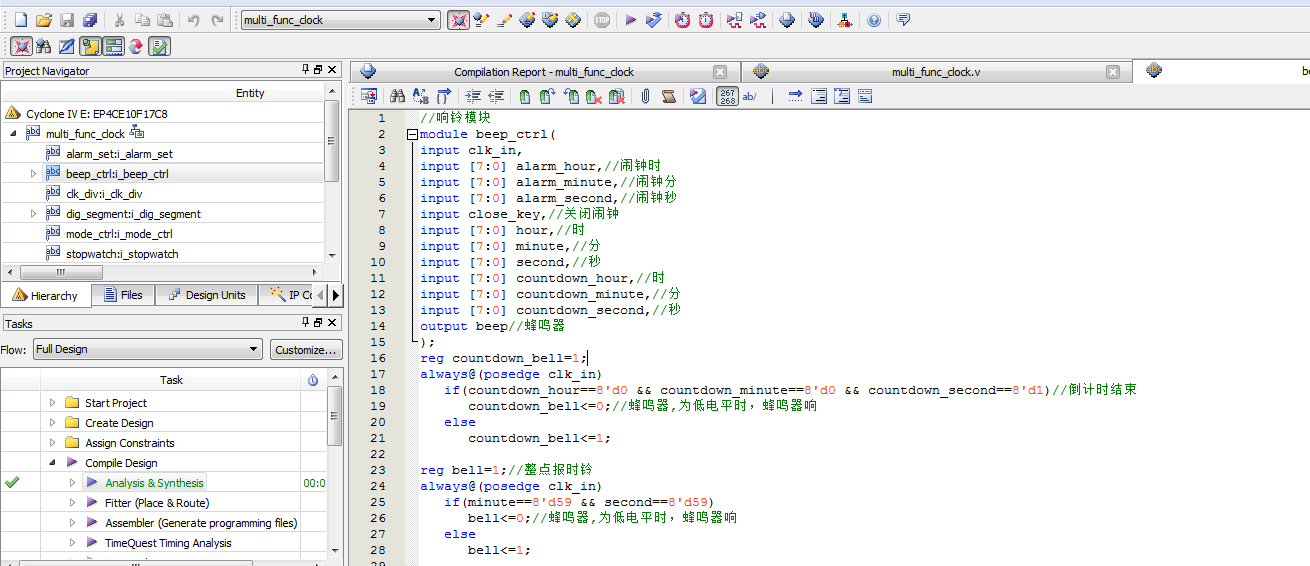Click the Start Compilation play icon

tap(631, 20)
